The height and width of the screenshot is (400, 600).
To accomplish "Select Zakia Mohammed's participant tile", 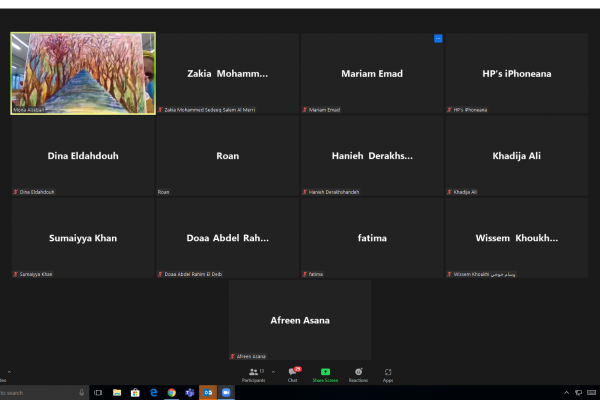I will tap(228, 74).
